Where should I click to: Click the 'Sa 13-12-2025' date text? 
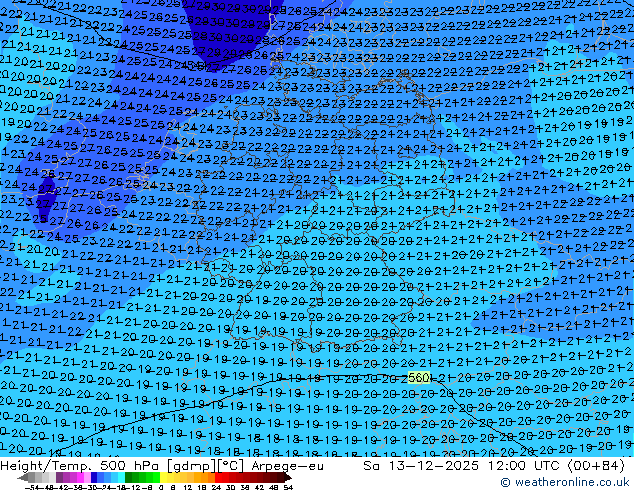point(421,466)
